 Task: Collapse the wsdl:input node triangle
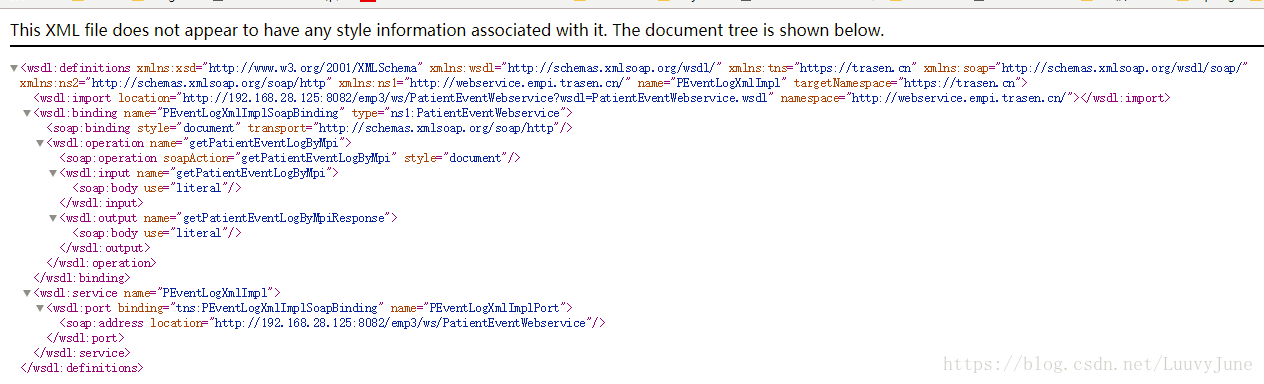click(52, 174)
